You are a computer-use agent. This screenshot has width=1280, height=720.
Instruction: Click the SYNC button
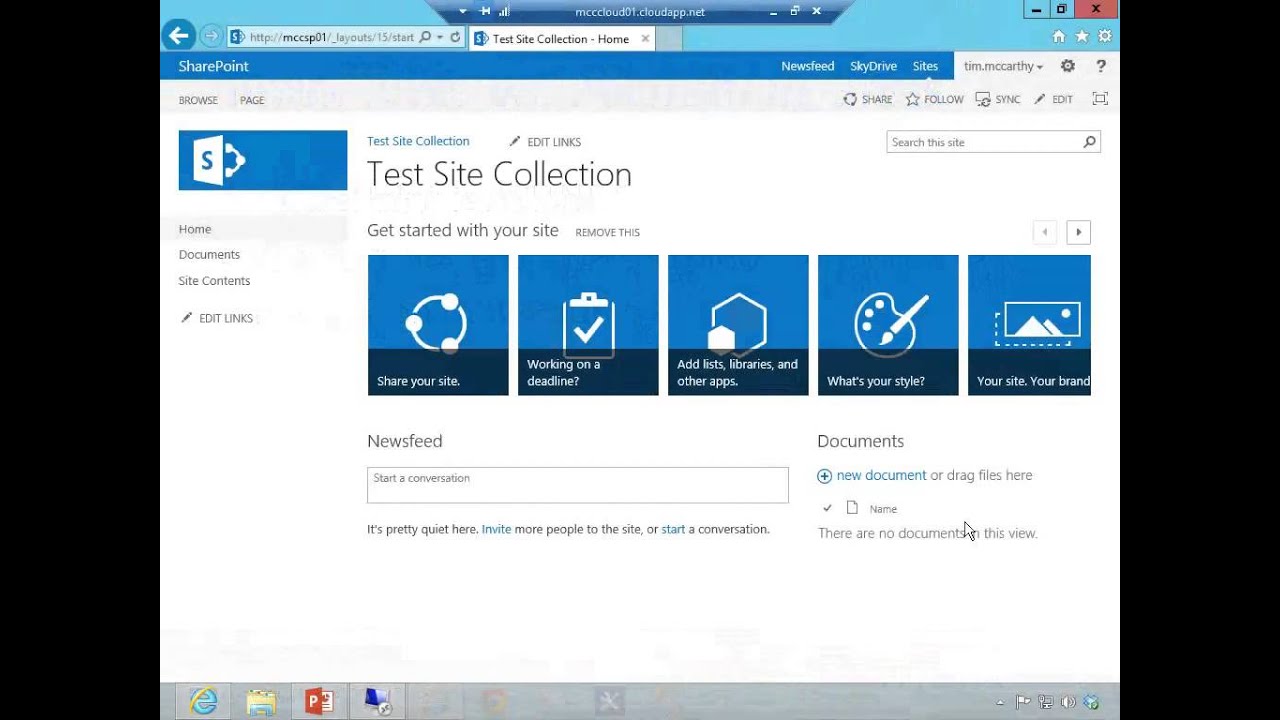(998, 99)
